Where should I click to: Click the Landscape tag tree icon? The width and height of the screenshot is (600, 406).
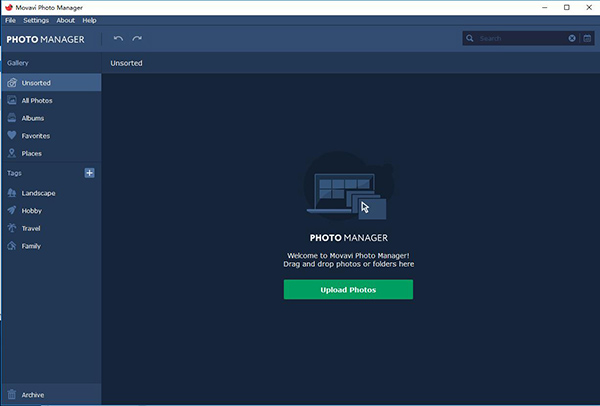12,193
